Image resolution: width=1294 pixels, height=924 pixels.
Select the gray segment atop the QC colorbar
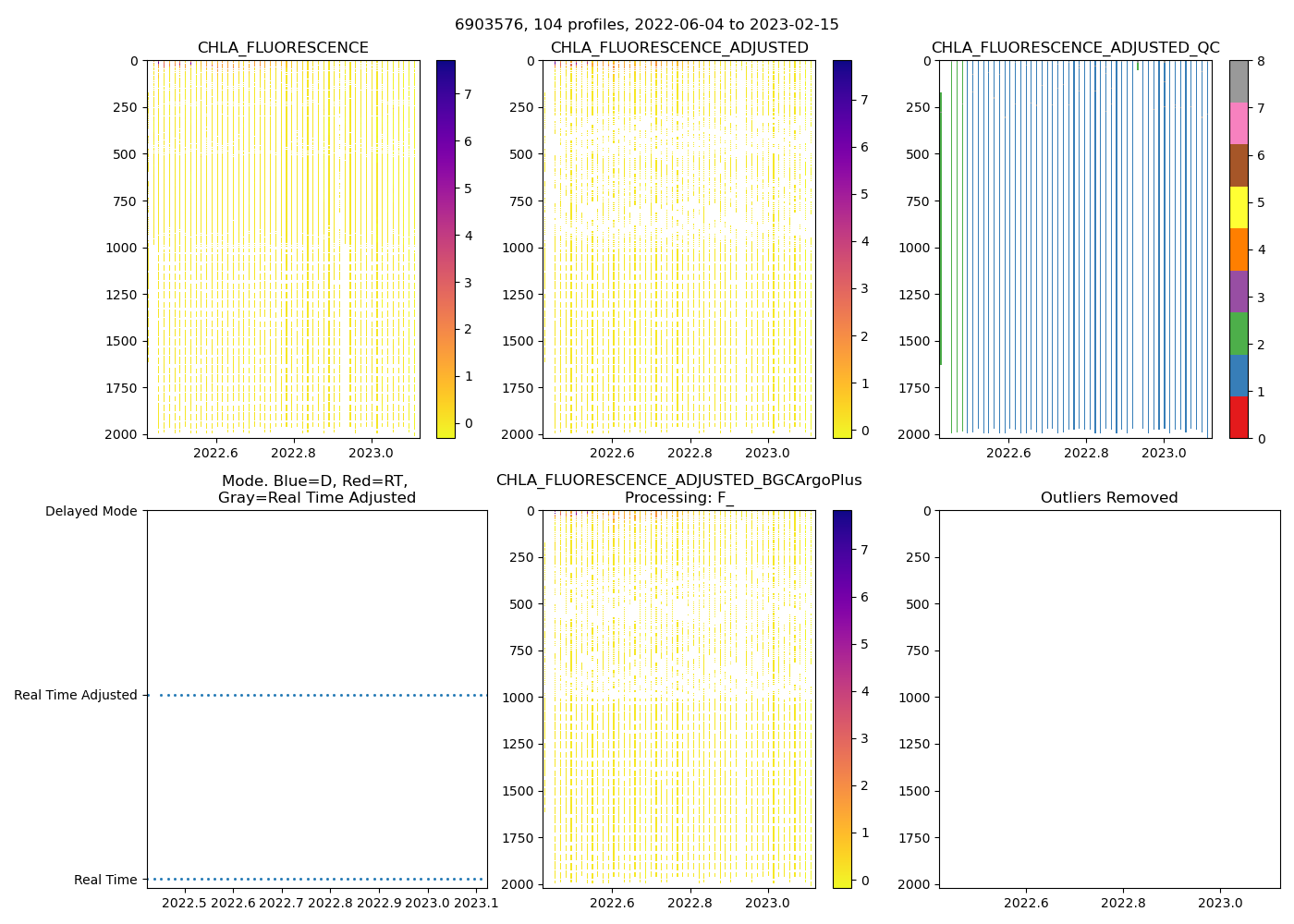click(1239, 81)
